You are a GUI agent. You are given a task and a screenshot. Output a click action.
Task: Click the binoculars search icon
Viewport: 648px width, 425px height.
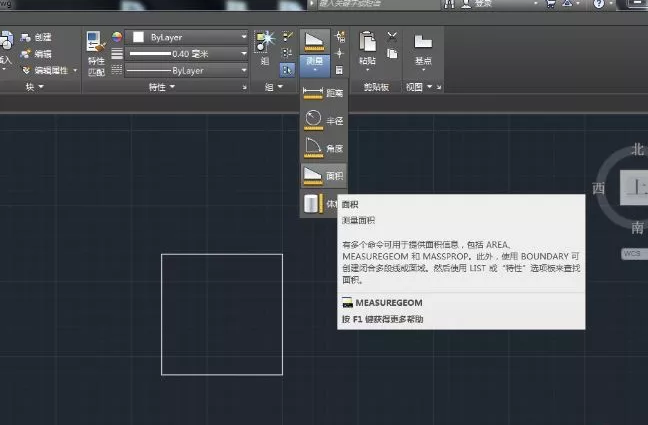point(449,4)
